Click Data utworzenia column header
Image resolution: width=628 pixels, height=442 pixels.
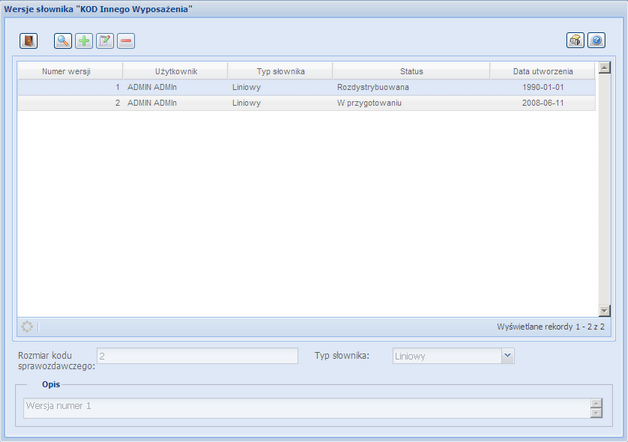(x=543, y=71)
